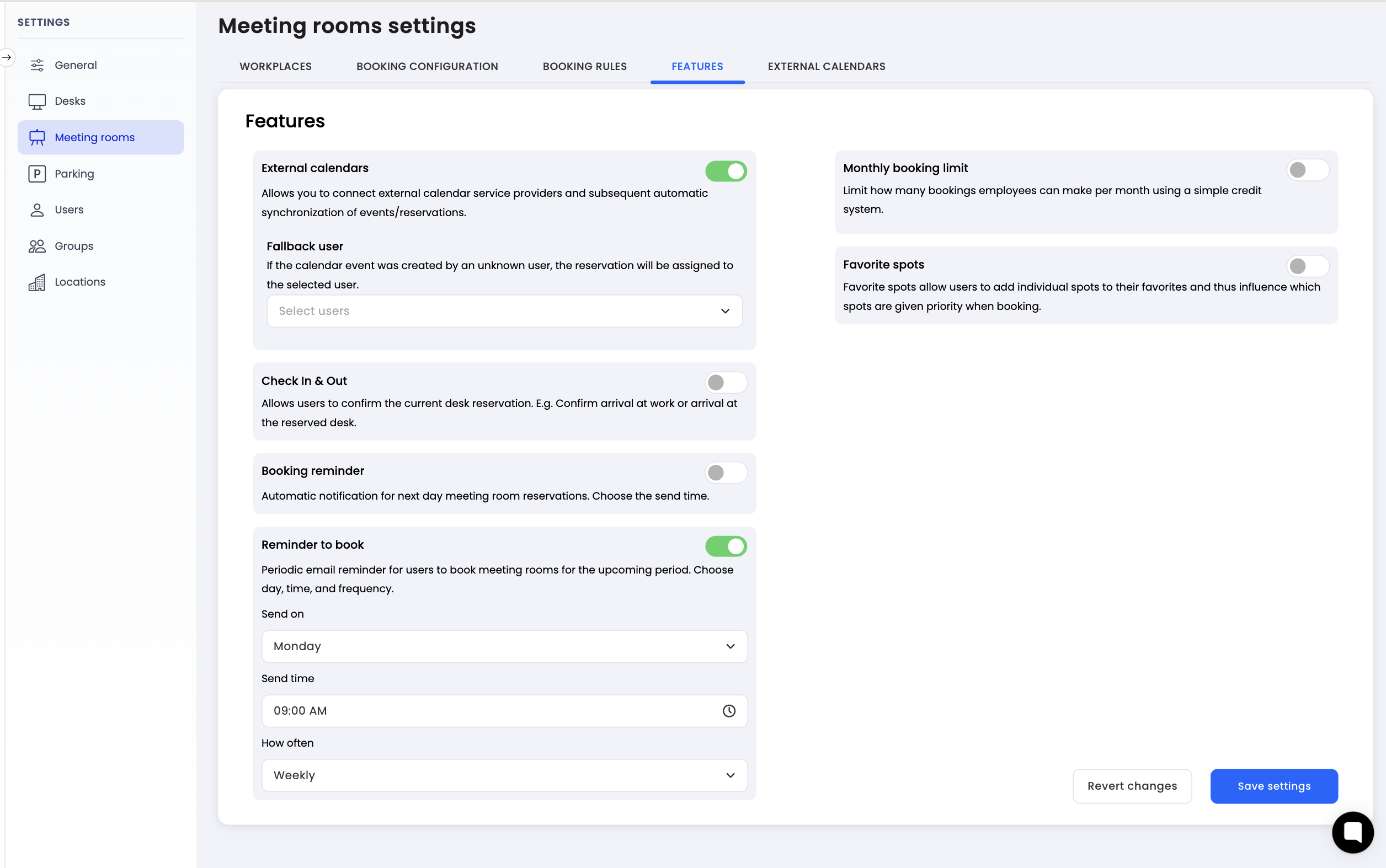Viewport: 1386px width, 868px height.
Task: Open the chat bubble widget
Action: 1352,832
